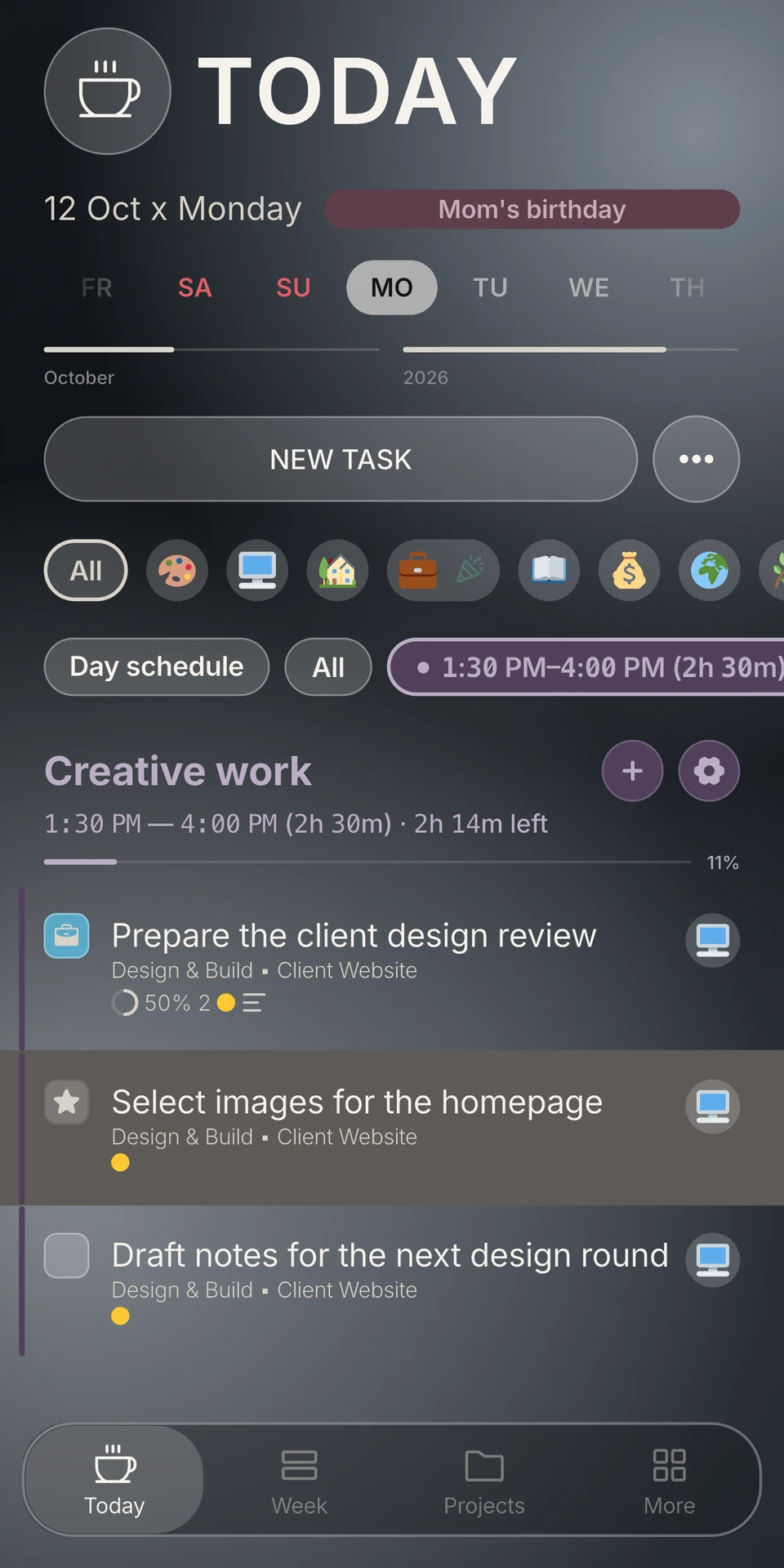Filter by the computer category icon
This screenshot has width=784, height=1568.
257,570
